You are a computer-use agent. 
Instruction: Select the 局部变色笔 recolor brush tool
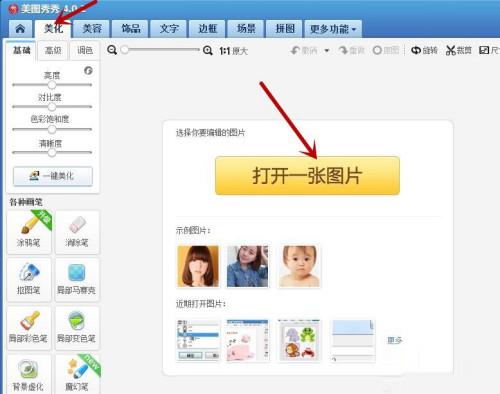click(77, 328)
